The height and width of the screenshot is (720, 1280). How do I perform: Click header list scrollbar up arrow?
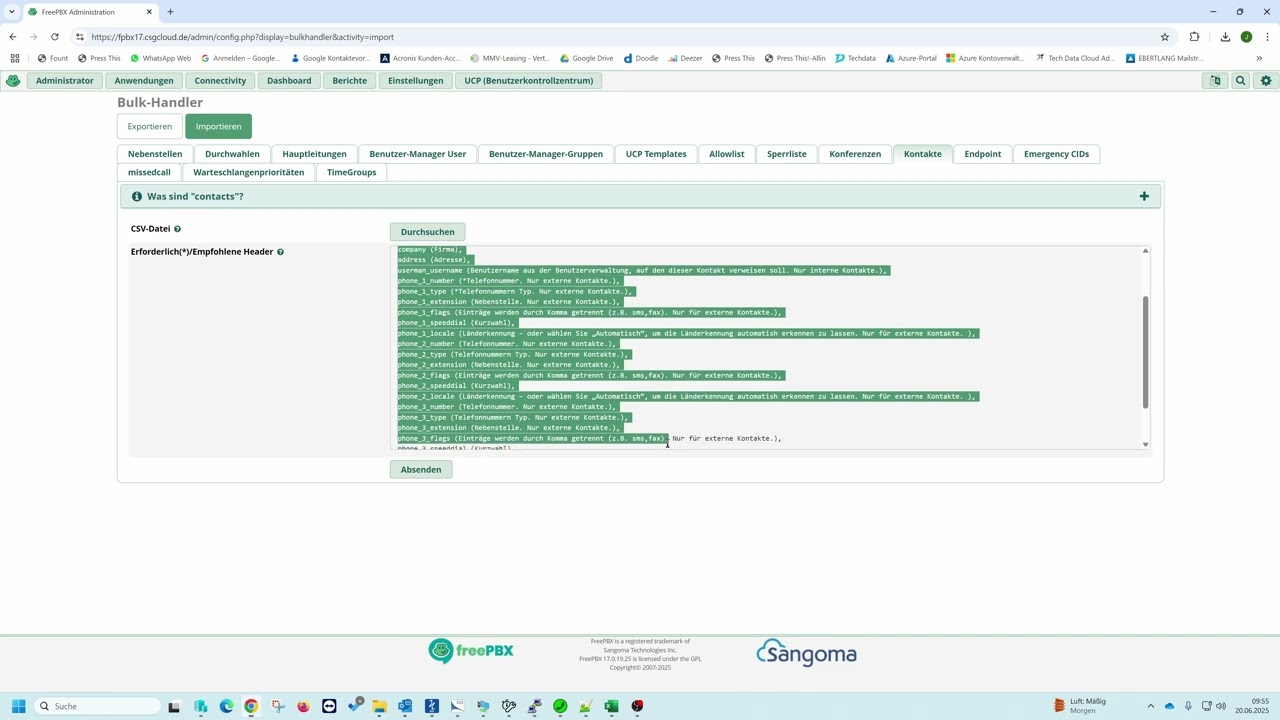pyautogui.click(x=1145, y=251)
